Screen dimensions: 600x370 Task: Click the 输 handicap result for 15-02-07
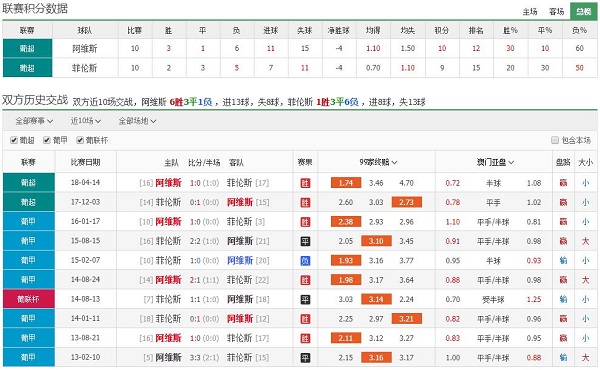click(x=563, y=261)
